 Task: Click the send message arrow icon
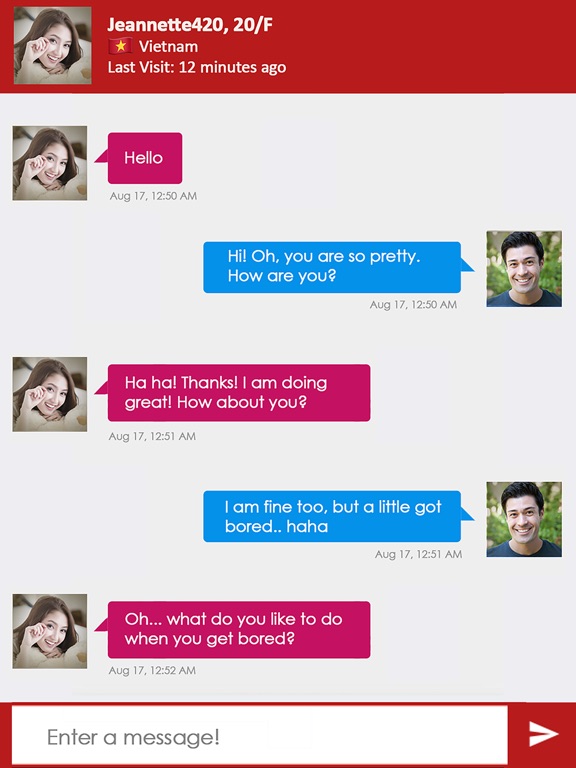[x=543, y=734]
